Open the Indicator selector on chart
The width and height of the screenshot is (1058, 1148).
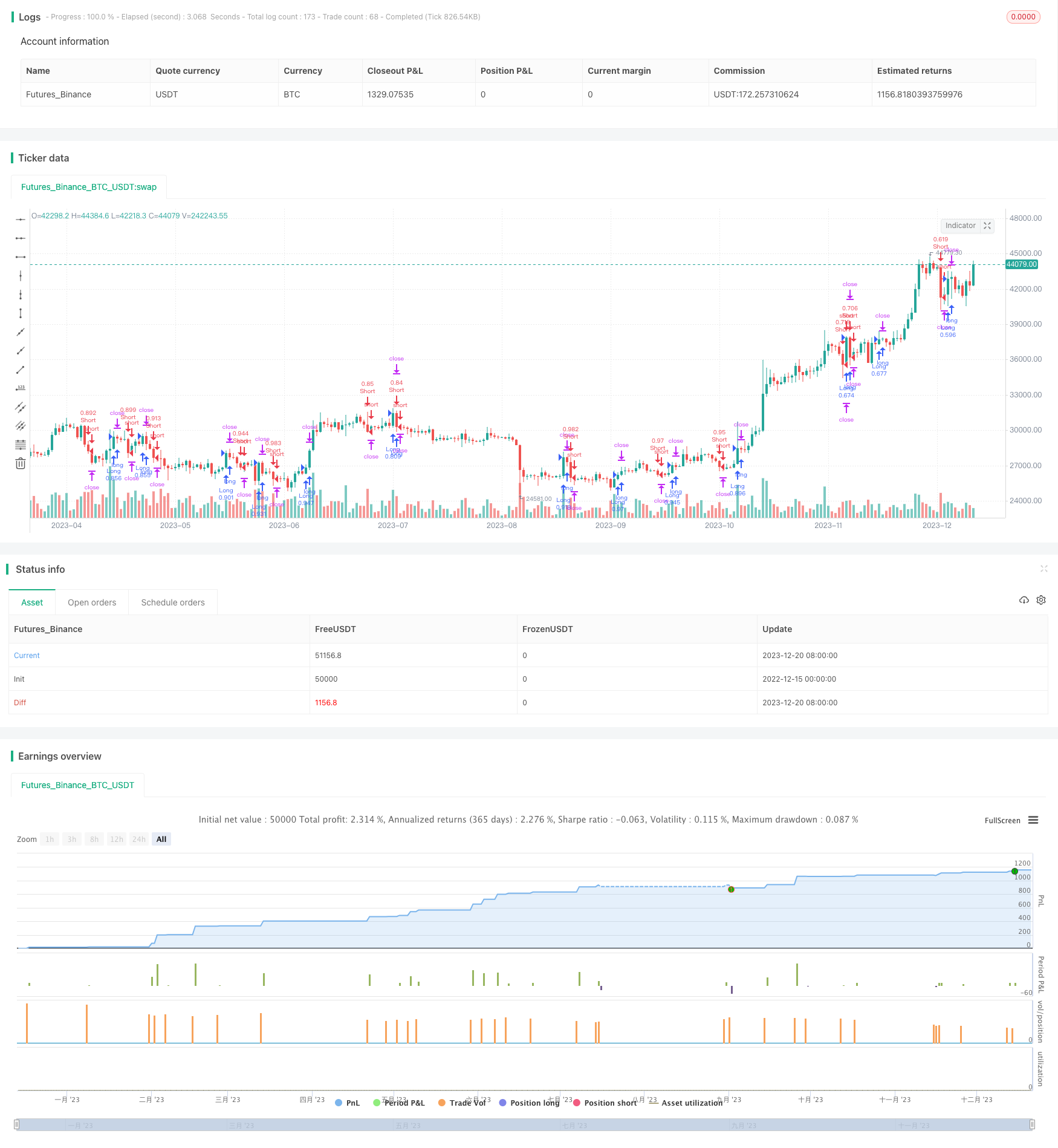tap(960, 226)
